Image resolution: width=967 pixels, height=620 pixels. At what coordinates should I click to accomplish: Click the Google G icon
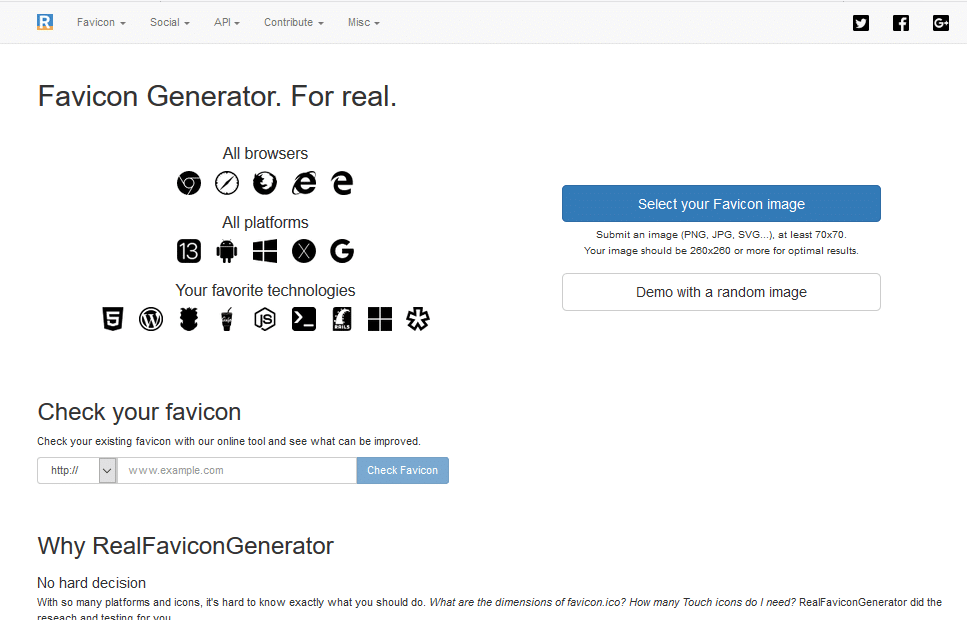tap(342, 251)
